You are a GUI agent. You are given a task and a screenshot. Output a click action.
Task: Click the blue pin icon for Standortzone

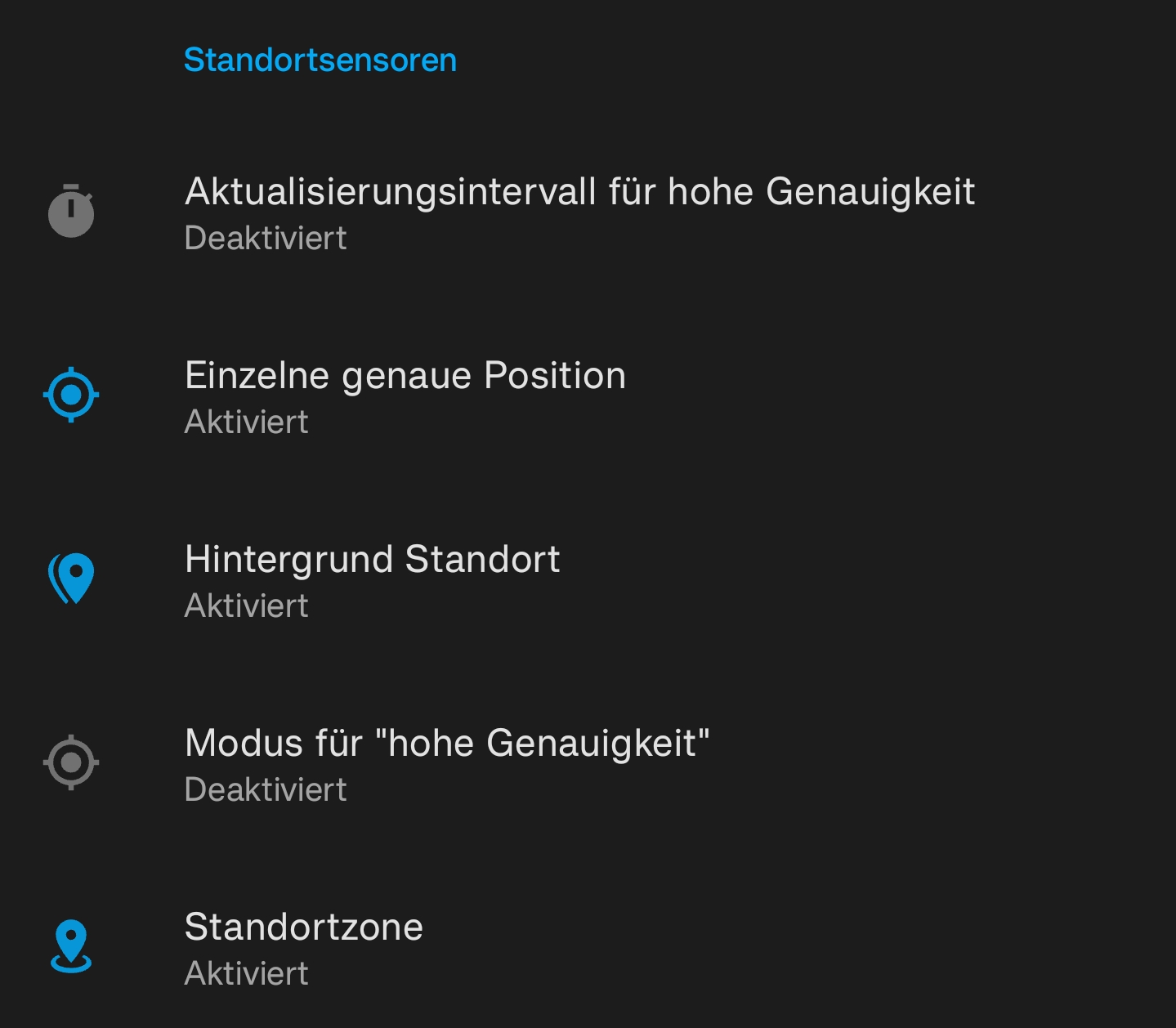click(71, 946)
